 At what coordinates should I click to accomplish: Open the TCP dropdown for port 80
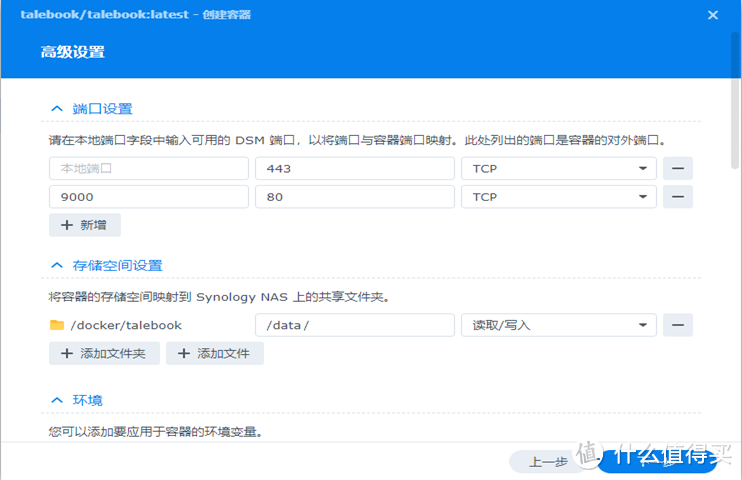(559, 197)
